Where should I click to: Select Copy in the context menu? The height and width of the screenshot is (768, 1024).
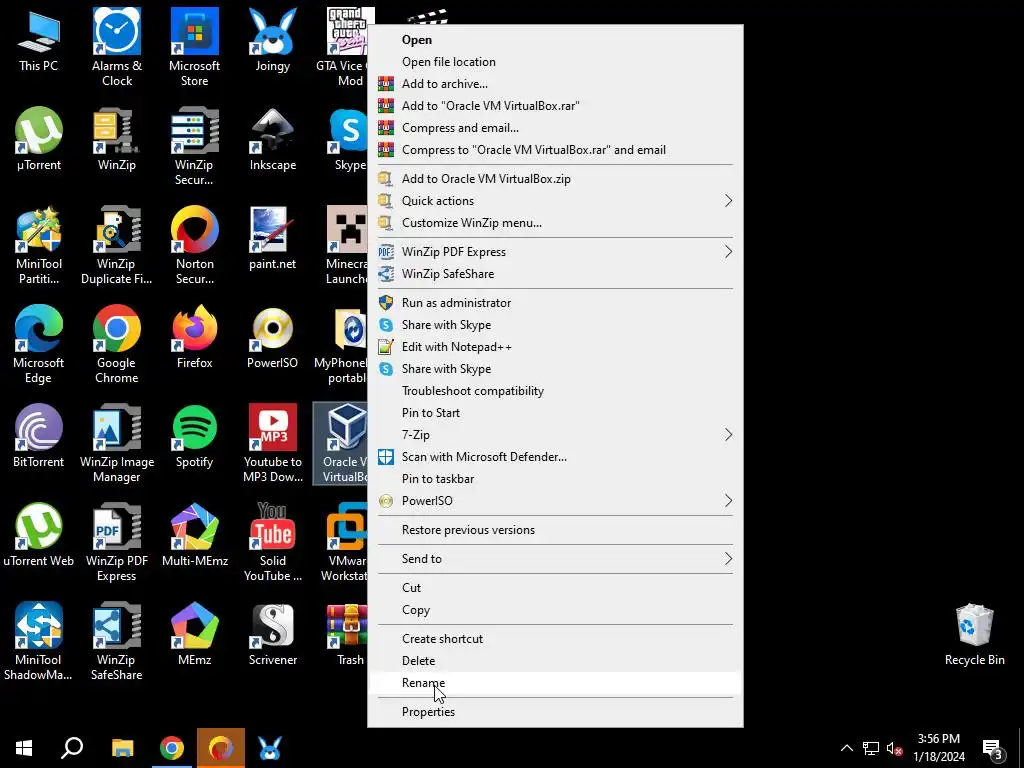pos(555,610)
